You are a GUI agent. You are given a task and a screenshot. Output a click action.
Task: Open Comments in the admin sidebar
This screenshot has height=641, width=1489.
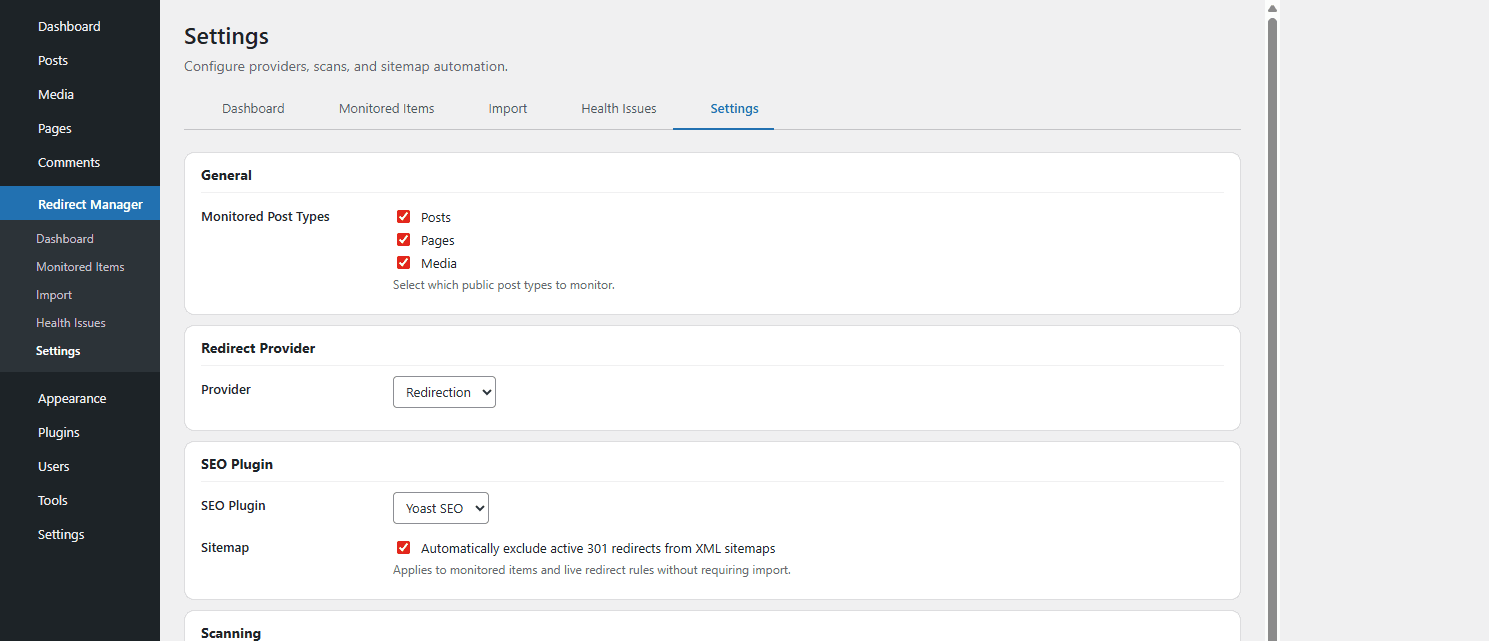(69, 162)
